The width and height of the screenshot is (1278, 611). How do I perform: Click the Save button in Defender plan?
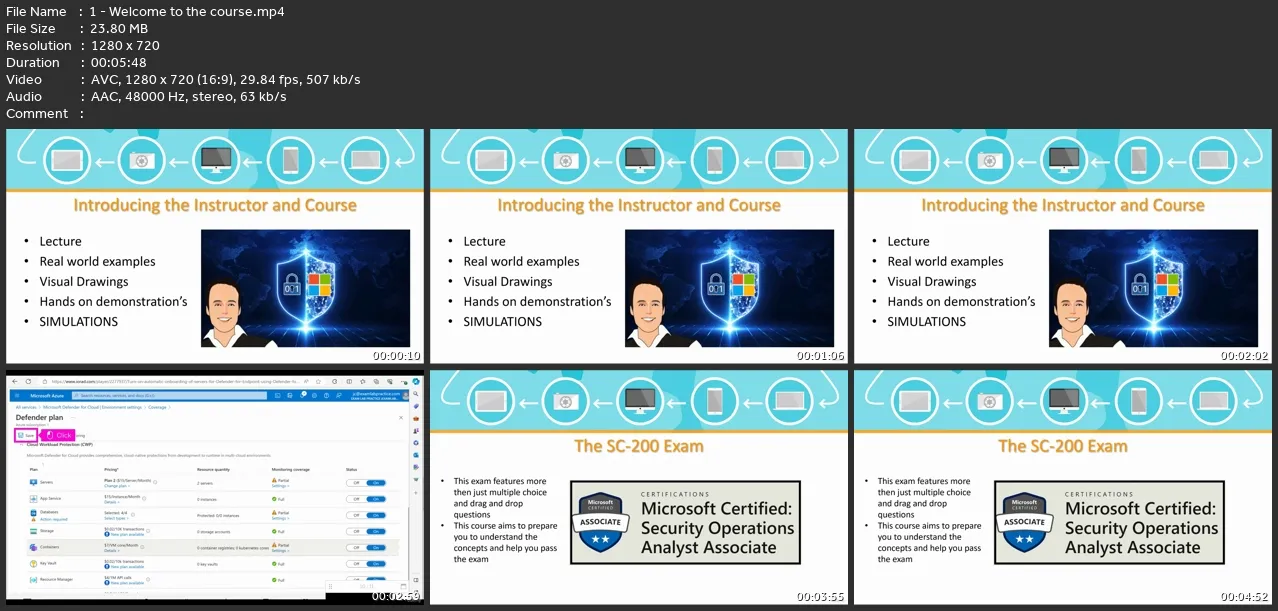click(26, 435)
